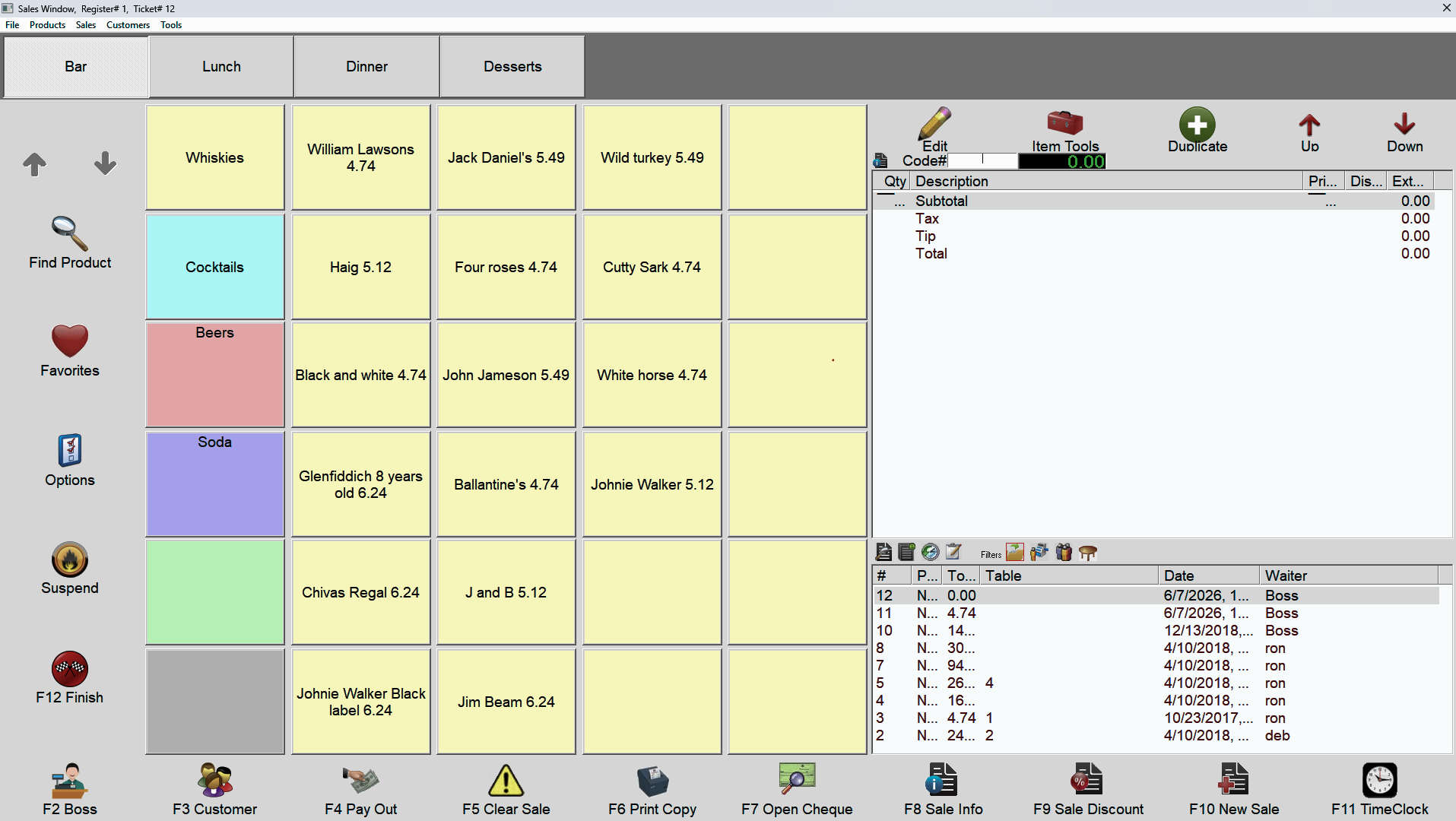Move the item Down with the red arrow
Image resolution: width=1456 pixels, height=821 pixels.
[x=1404, y=124]
